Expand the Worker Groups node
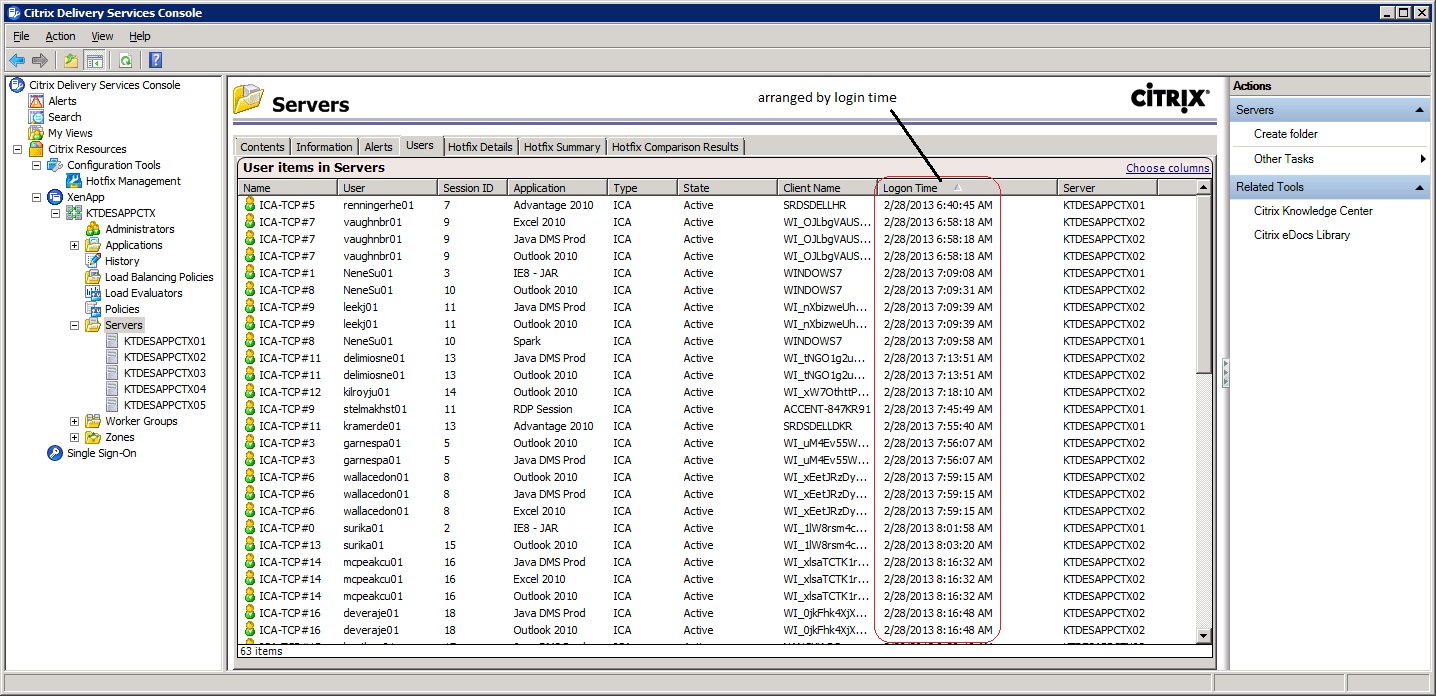 point(74,421)
